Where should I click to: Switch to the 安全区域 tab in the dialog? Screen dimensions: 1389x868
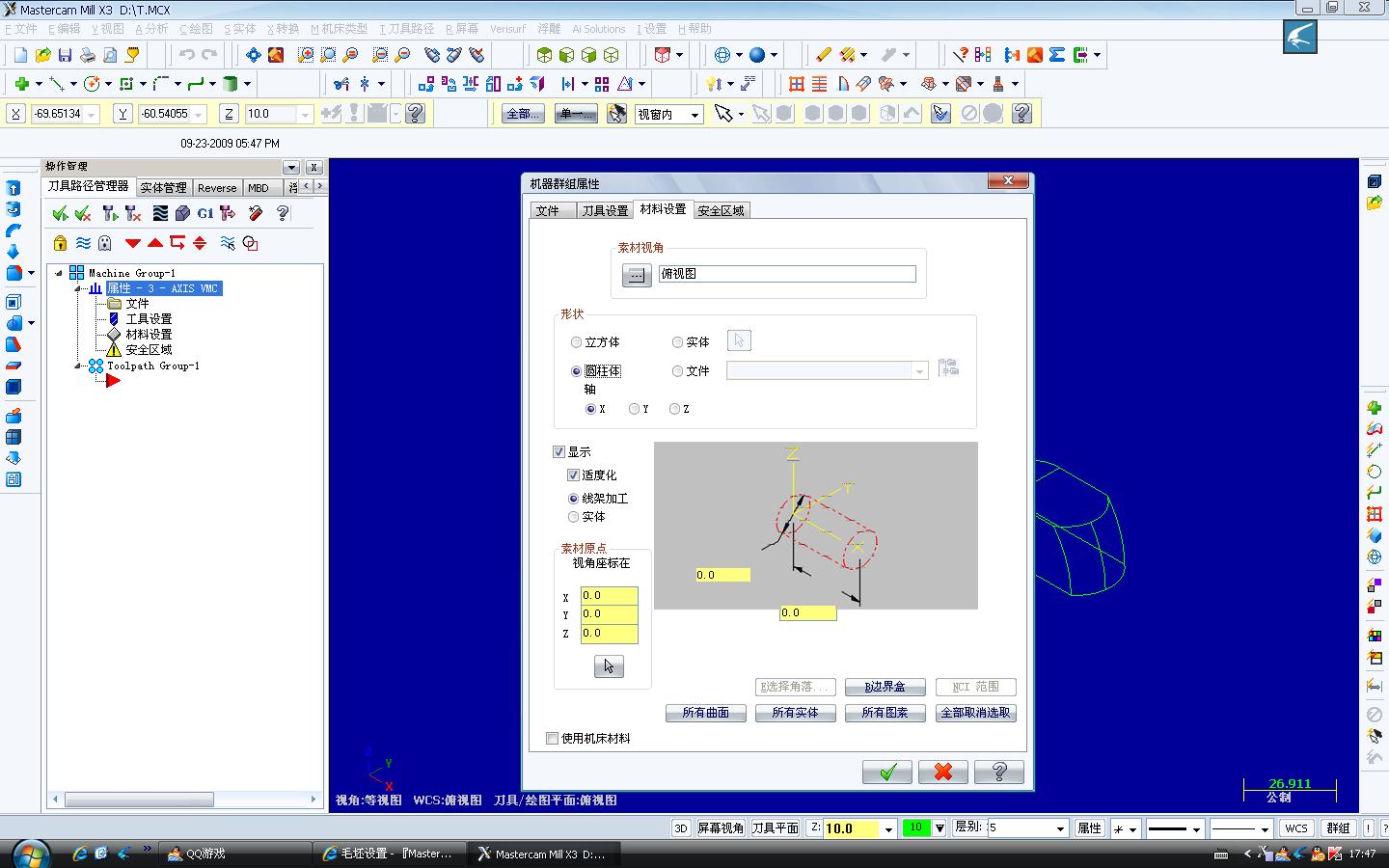click(722, 210)
